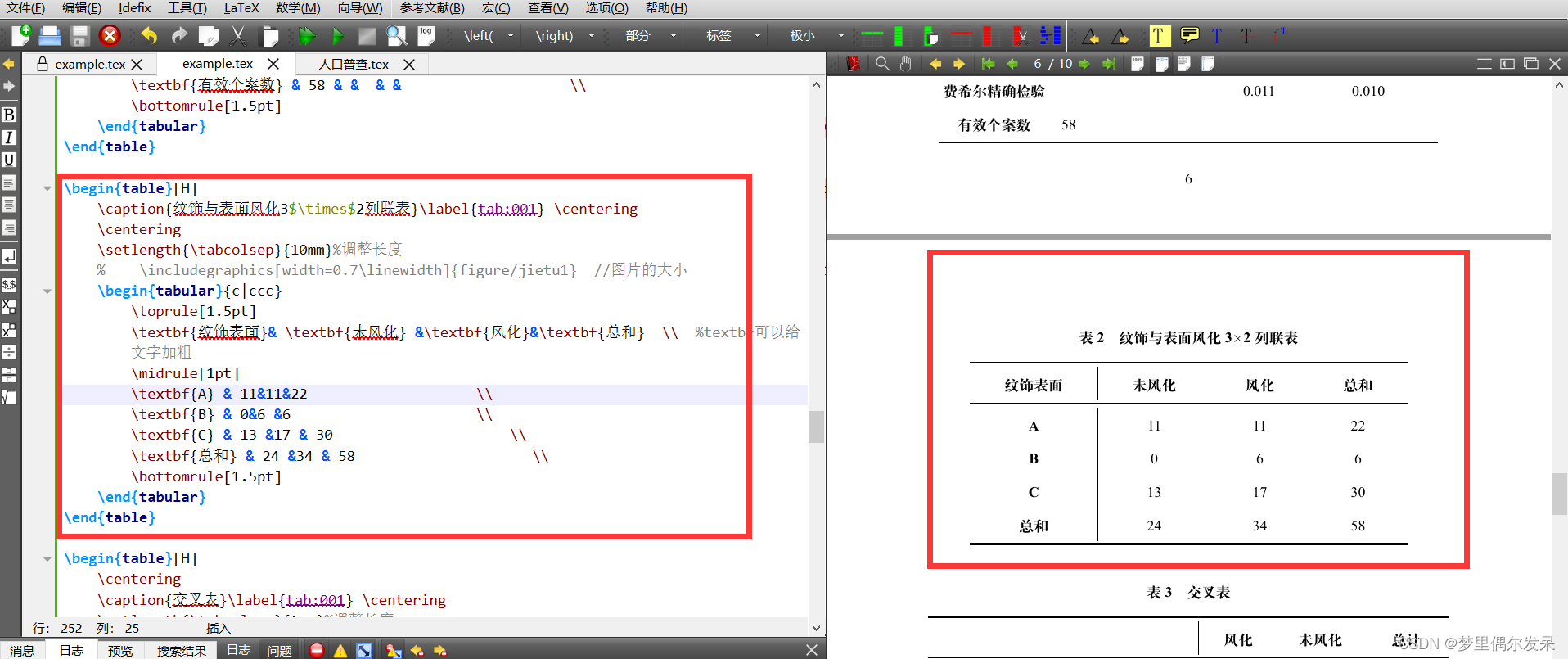Apply underline with the U sidebar button
Screen dimensions: 1568x659
pyautogui.click(x=9, y=160)
